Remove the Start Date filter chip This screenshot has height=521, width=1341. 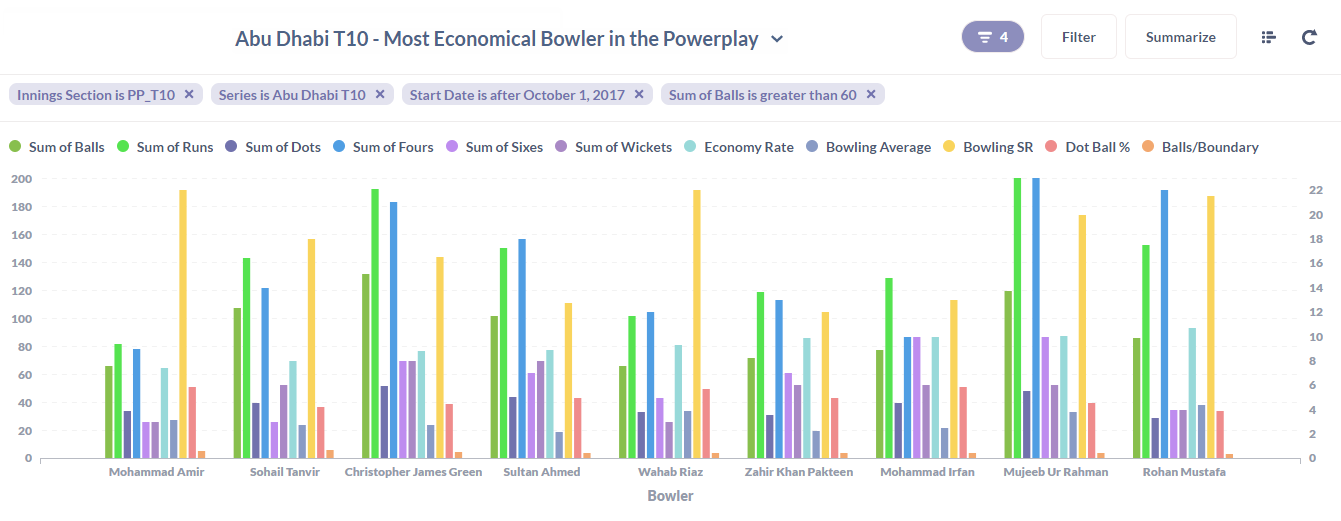click(x=639, y=95)
